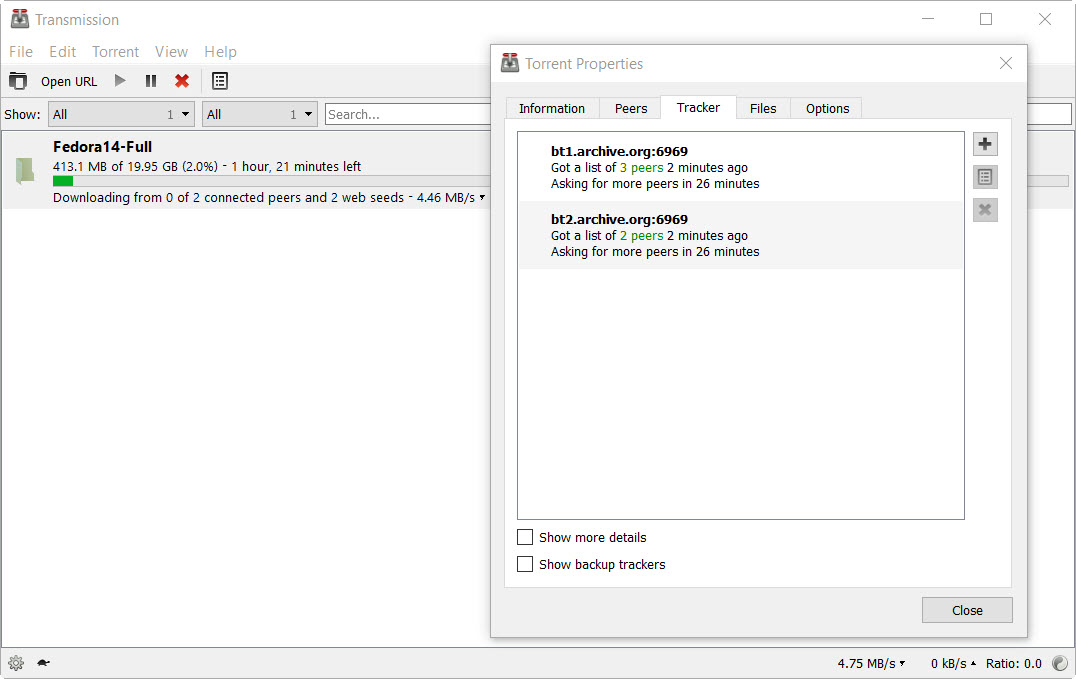
Task: Click the Open torrent file icon
Action: (x=18, y=81)
